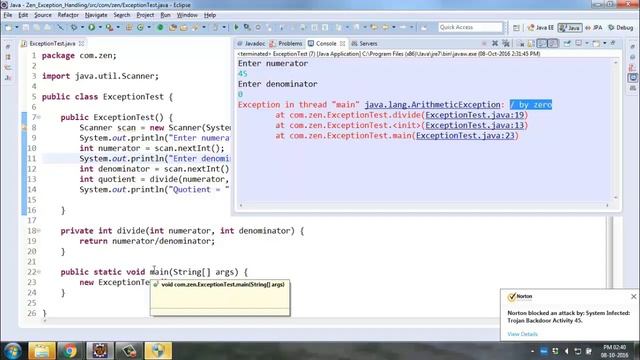Switch to the Javadoc view tab
Image resolution: width=640 pixels, height=360 pixels.
point(251,43)
